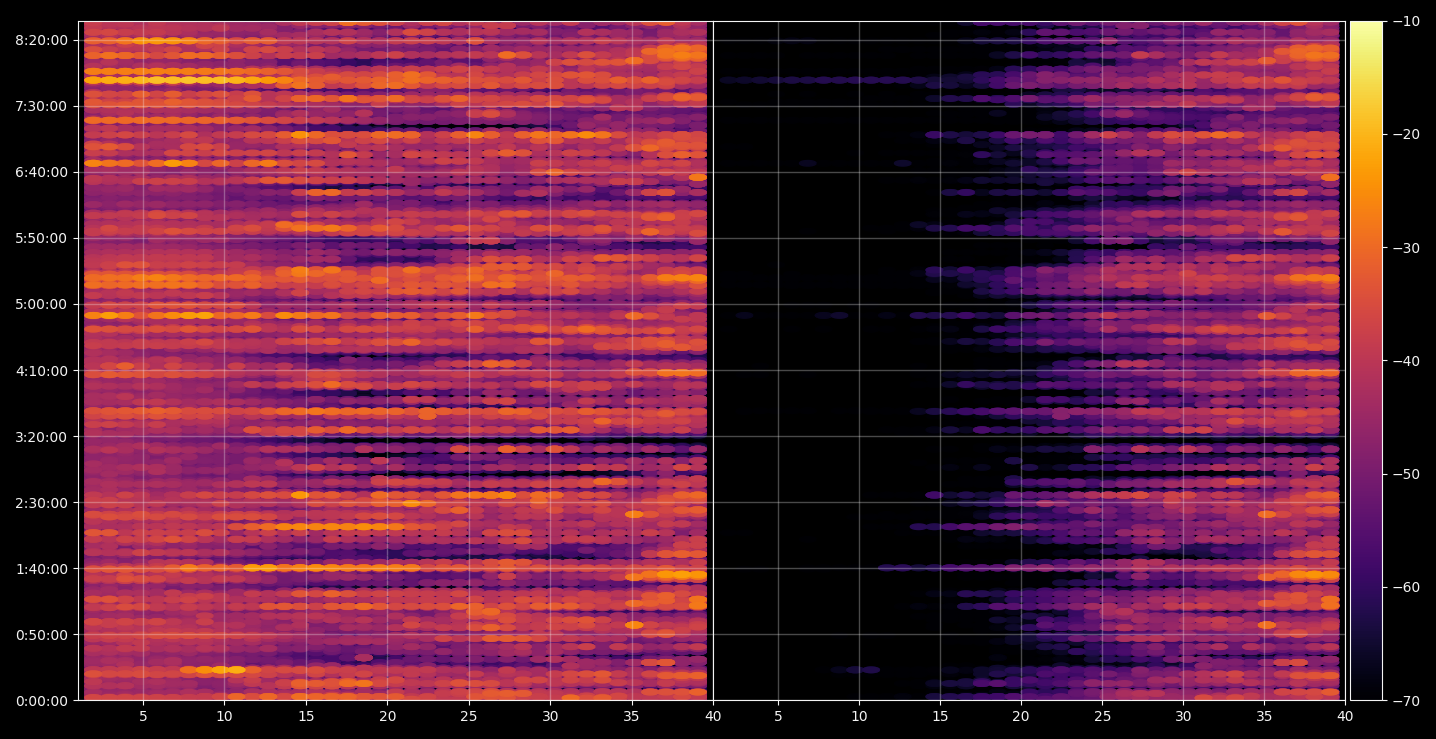Select x-axis label 10 under left heatmap

pyautogui.click(x=224, y=716)
